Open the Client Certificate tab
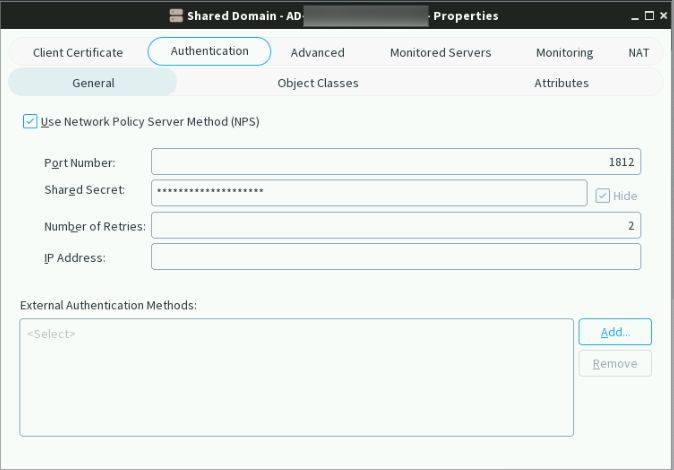Screen dimensions: 674x470 click(78, 52)
